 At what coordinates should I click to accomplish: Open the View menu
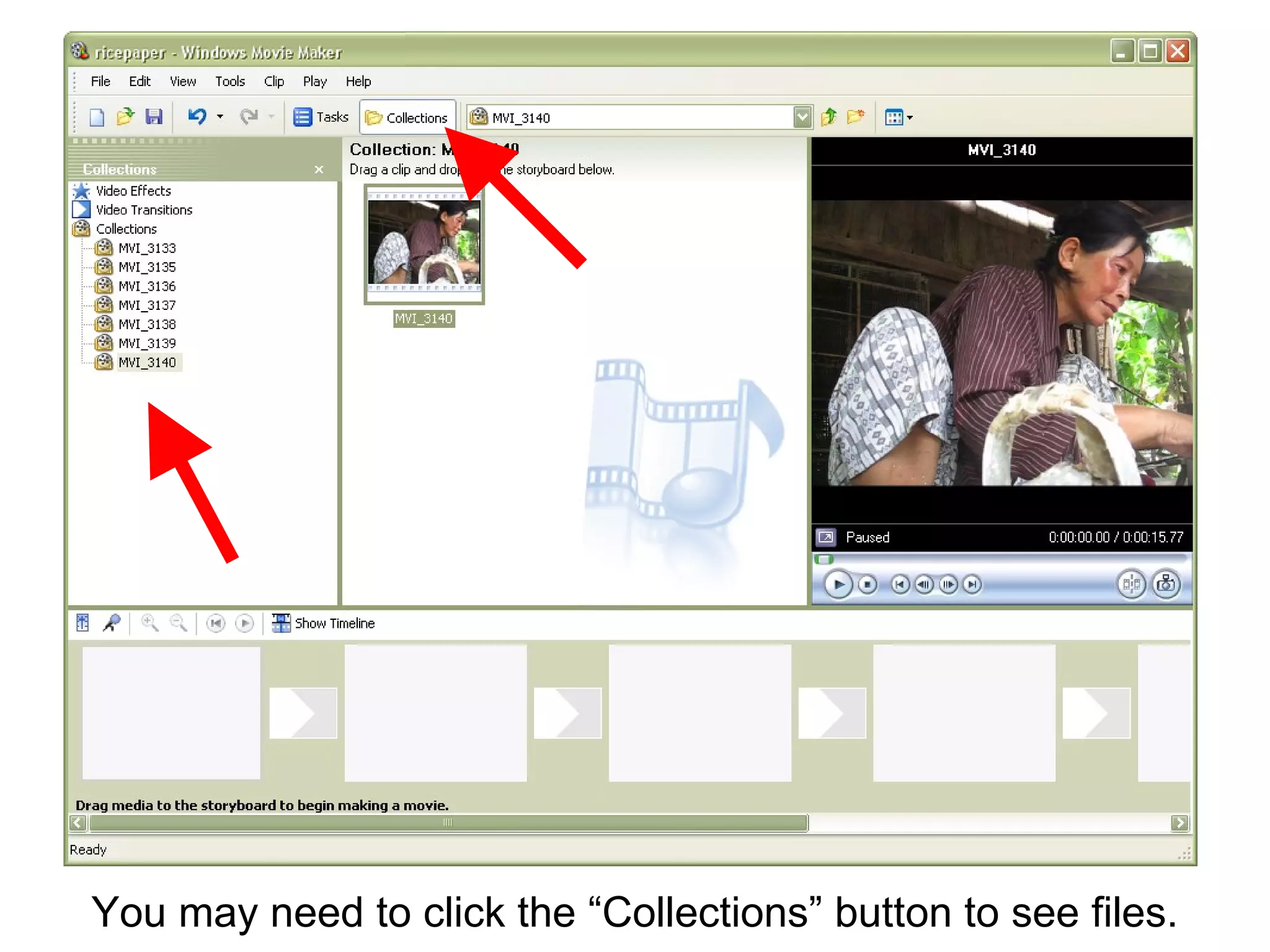point(183,81)
